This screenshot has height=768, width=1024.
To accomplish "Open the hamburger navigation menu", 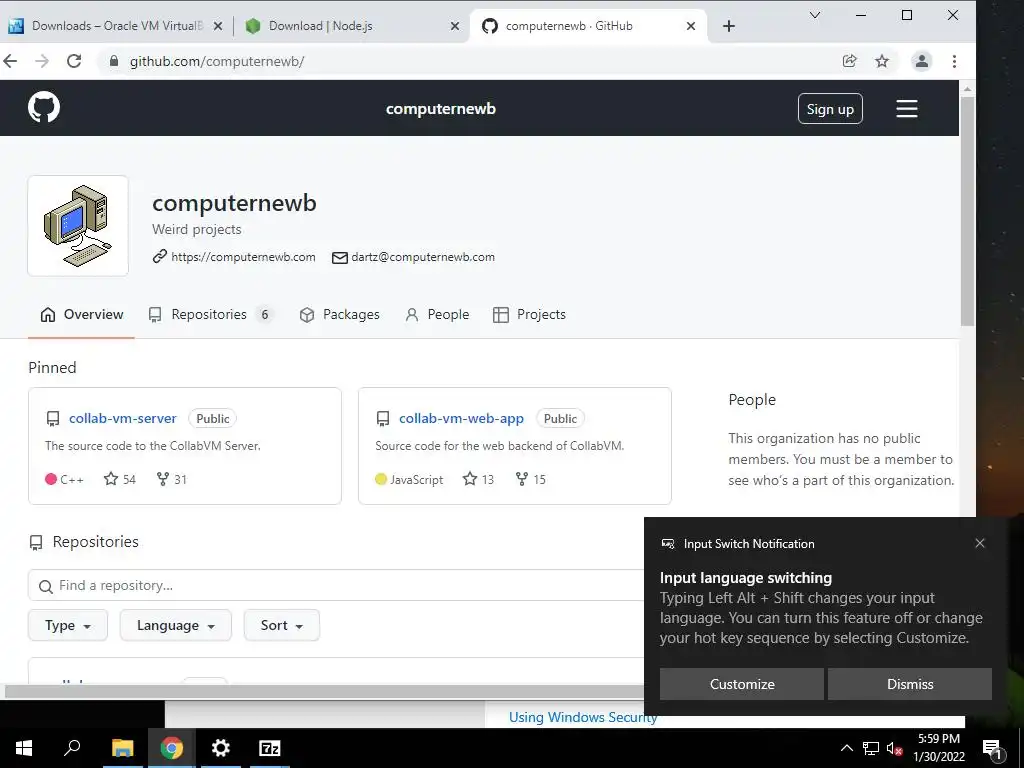I will 906,108.
